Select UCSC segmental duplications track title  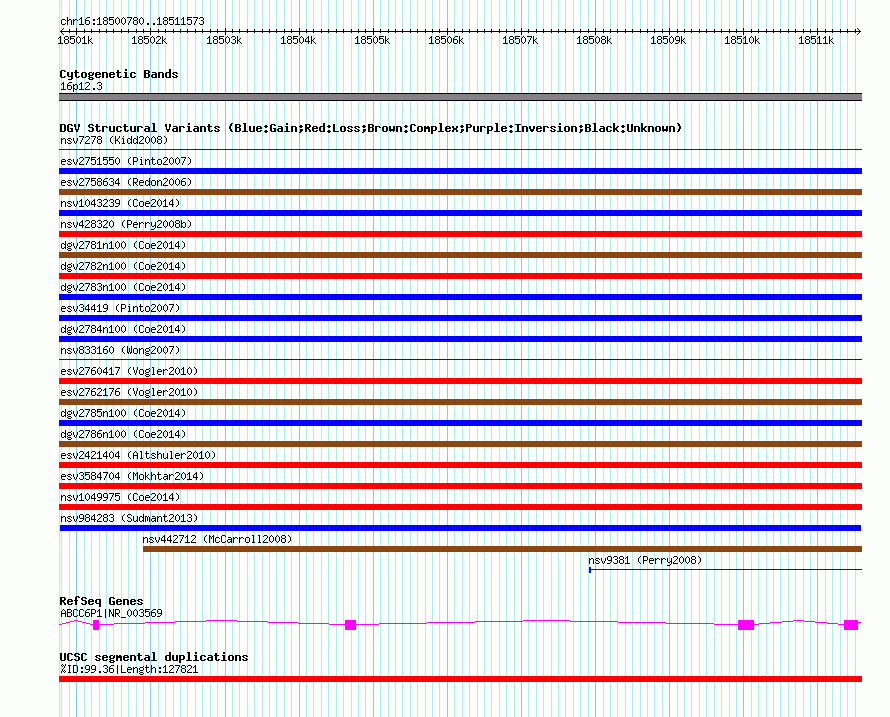154,657
